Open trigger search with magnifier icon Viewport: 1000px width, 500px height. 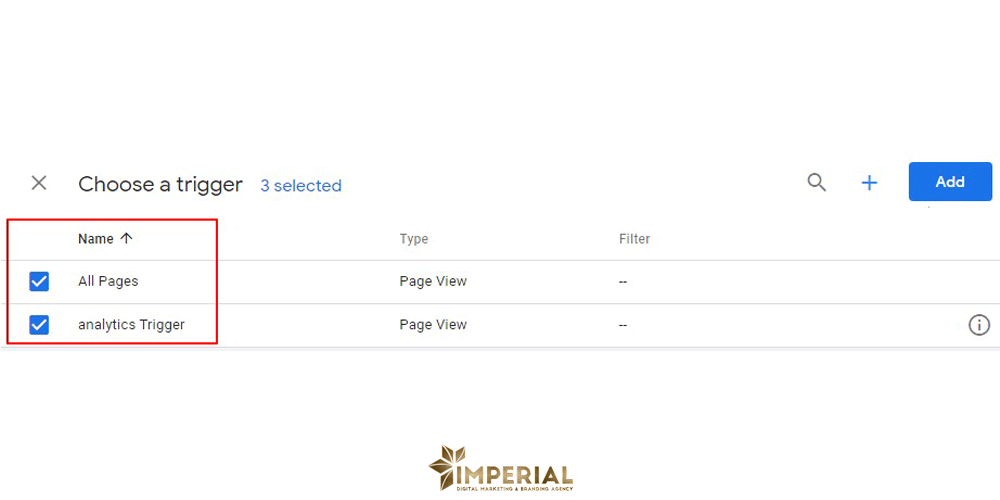pos(817,182)
